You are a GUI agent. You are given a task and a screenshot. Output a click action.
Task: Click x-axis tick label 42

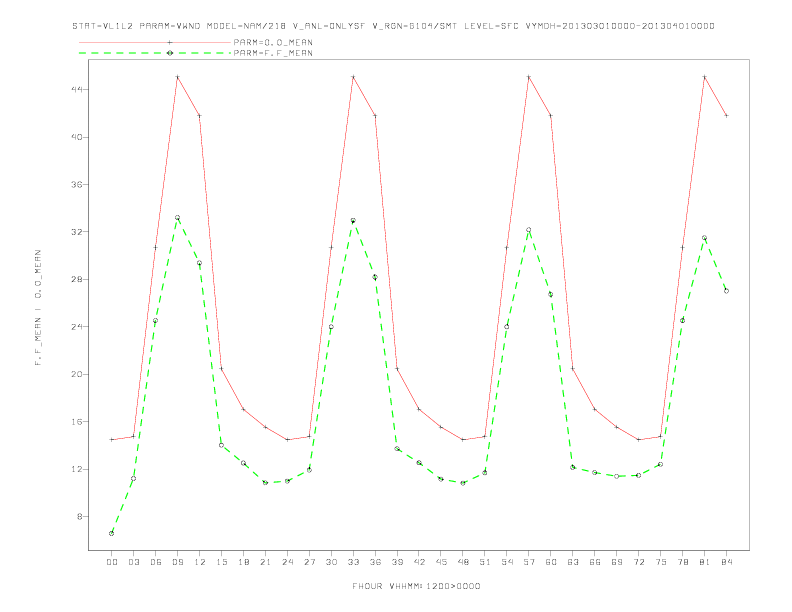click(x=419, y=562)
